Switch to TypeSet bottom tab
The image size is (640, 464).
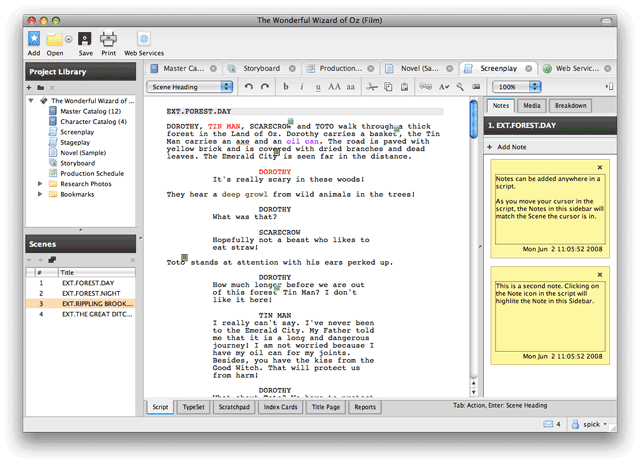pyautogui.click(x=193, y=407)
